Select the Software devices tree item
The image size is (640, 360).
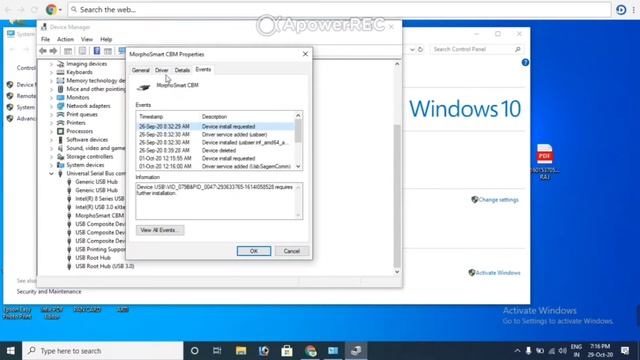tap(87, 140)
